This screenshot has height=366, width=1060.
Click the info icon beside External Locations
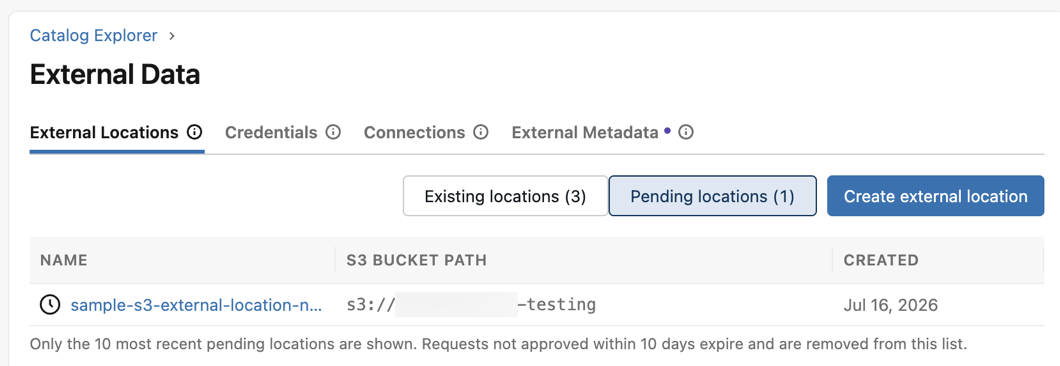[194, 133]
